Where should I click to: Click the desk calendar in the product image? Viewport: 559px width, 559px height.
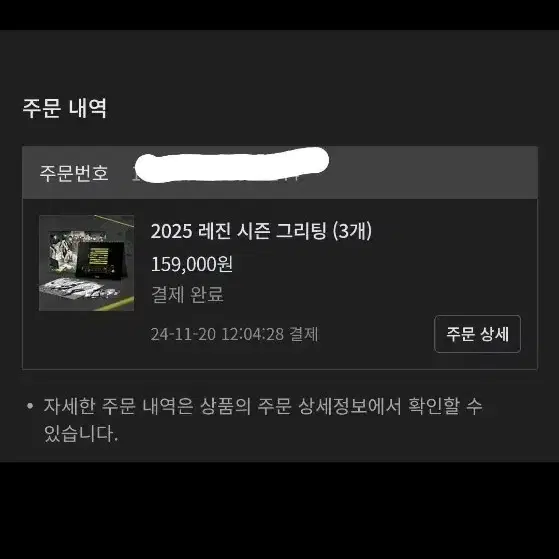point(101,260)
